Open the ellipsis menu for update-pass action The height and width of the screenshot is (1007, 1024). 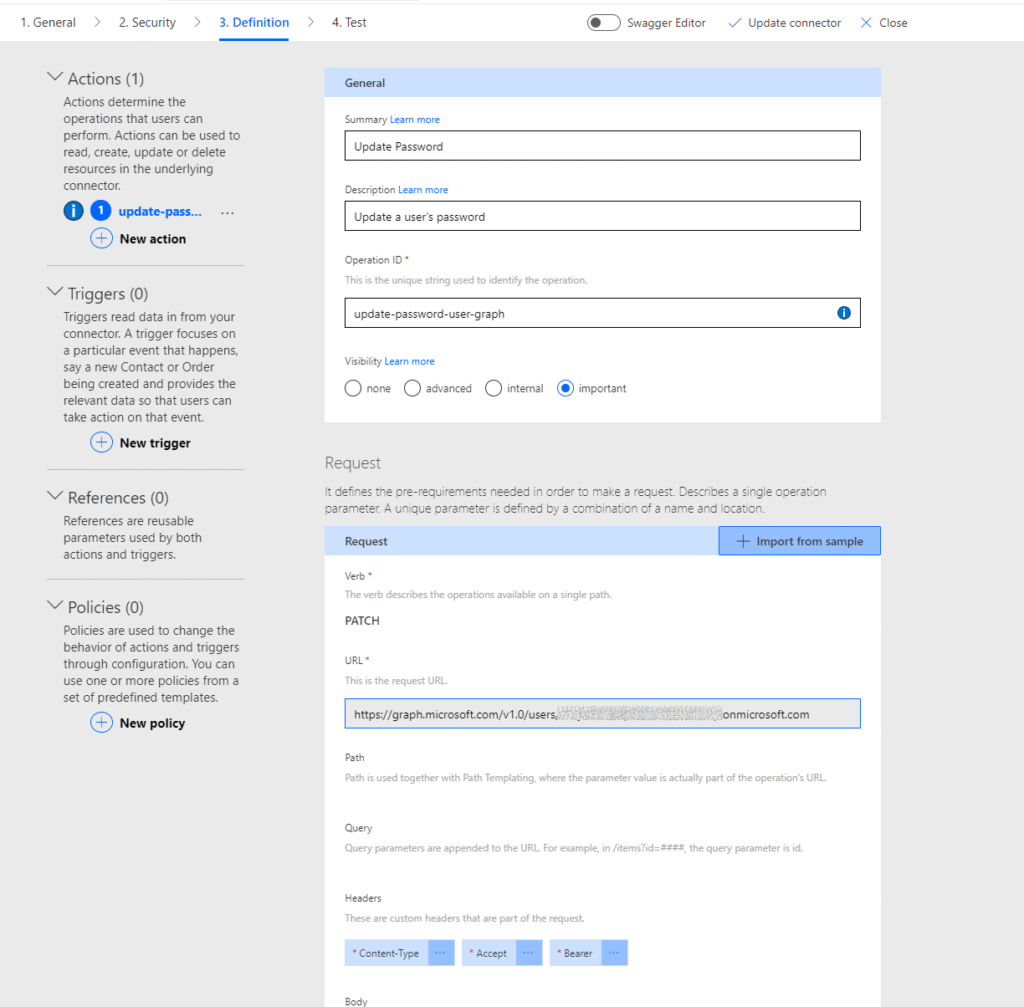click(227, 212)
